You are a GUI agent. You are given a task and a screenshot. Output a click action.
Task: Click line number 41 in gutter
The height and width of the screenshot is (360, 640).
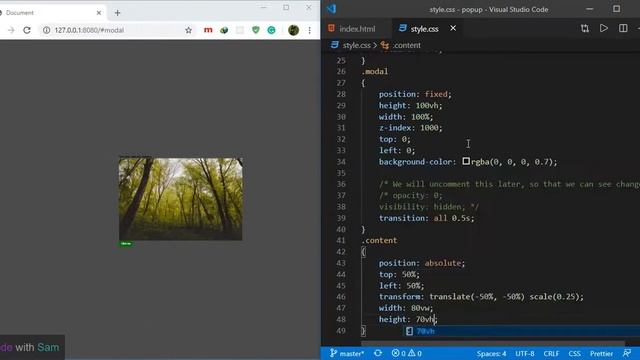[341, 240]
